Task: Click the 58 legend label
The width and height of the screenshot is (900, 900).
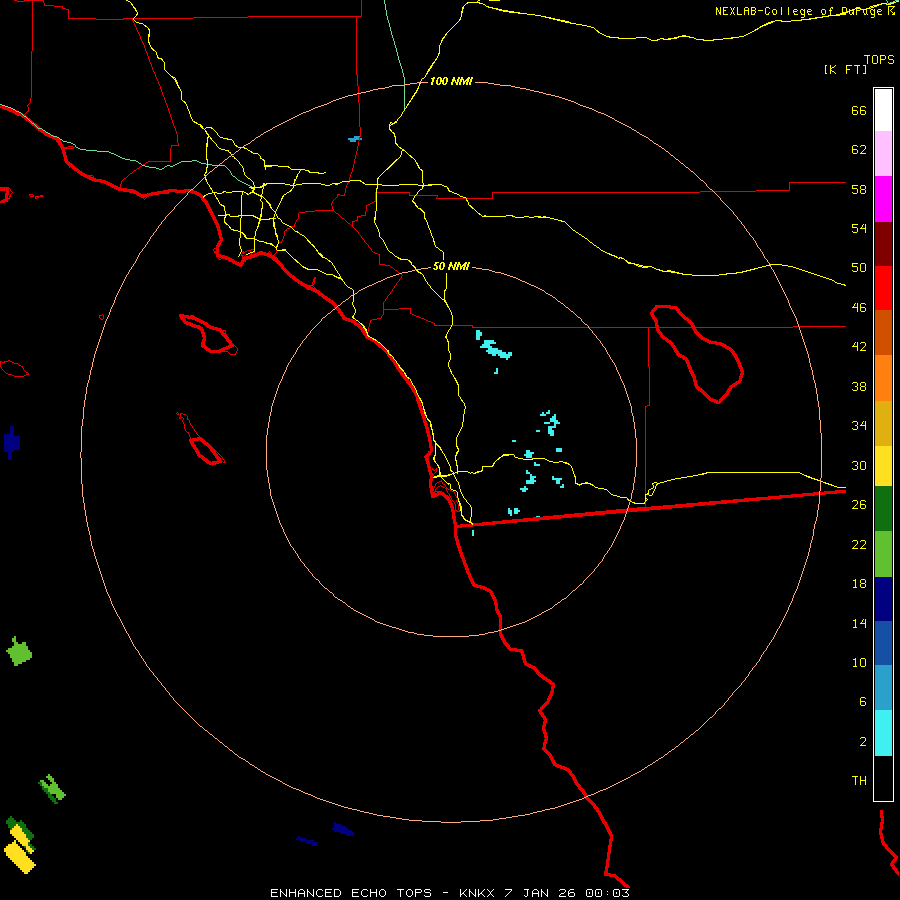Action: click(859, 189)
